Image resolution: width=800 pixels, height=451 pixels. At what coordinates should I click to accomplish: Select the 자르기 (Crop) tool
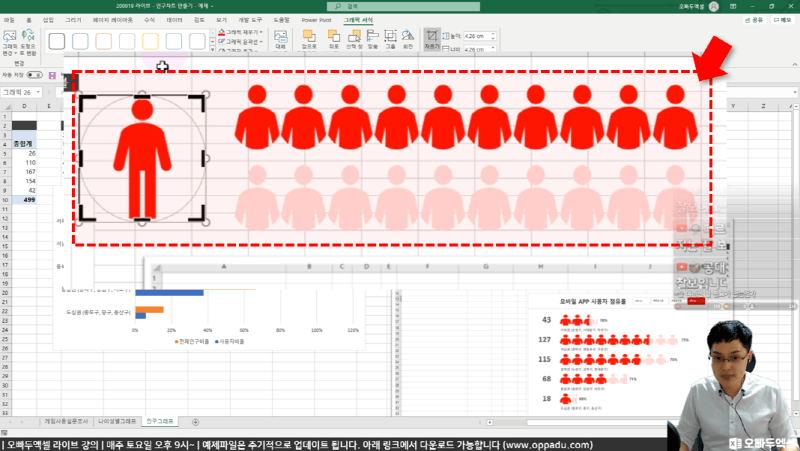[433, 41]
